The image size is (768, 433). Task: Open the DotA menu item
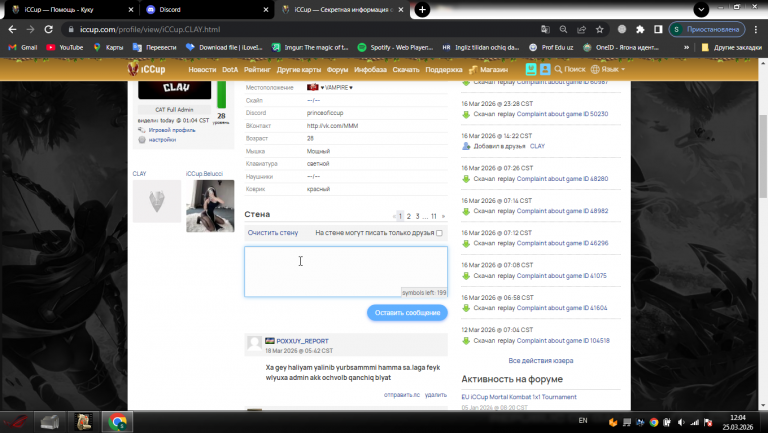pos(230,70)
